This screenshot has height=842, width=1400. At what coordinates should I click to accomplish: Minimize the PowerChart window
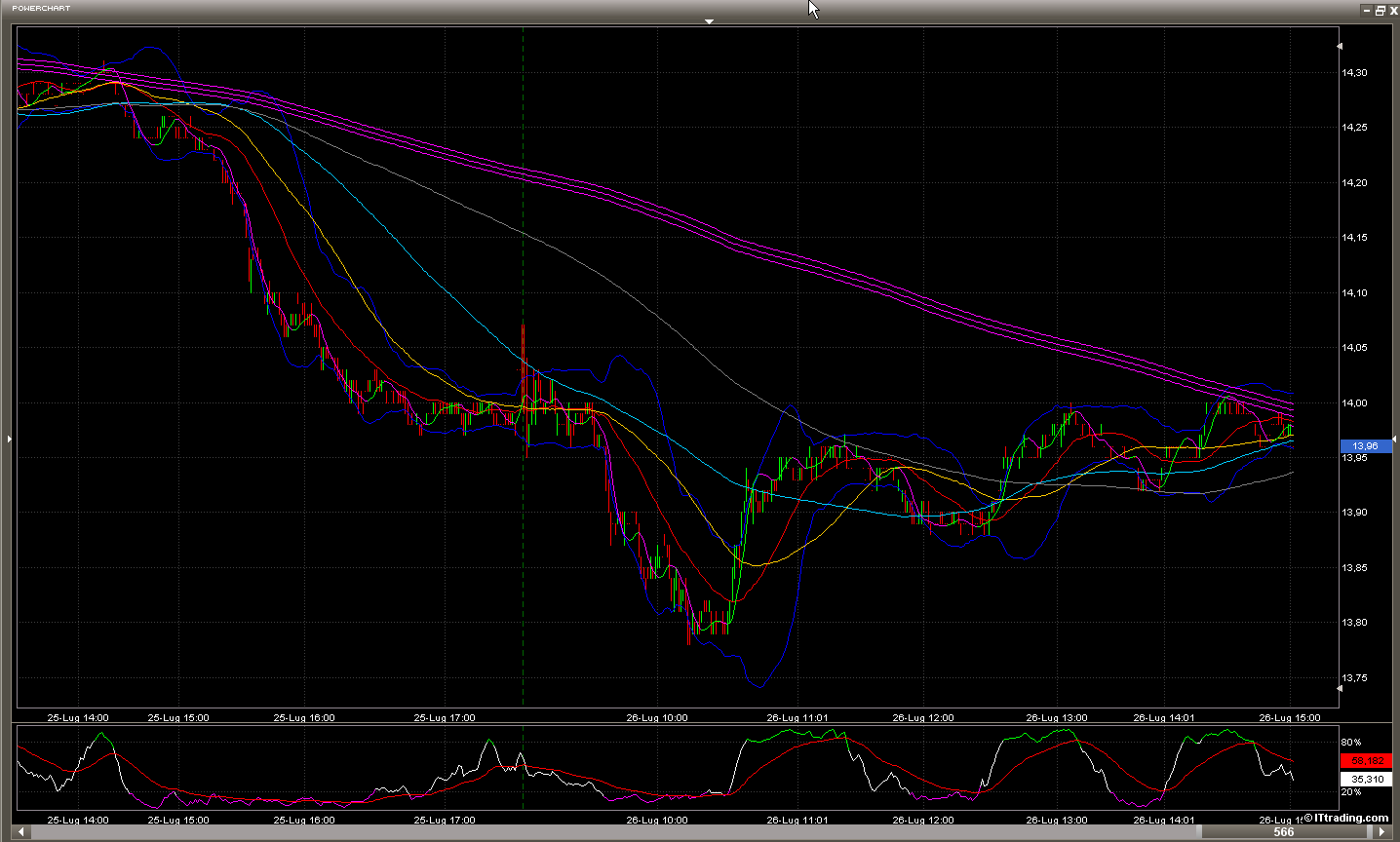(1366, 11)
